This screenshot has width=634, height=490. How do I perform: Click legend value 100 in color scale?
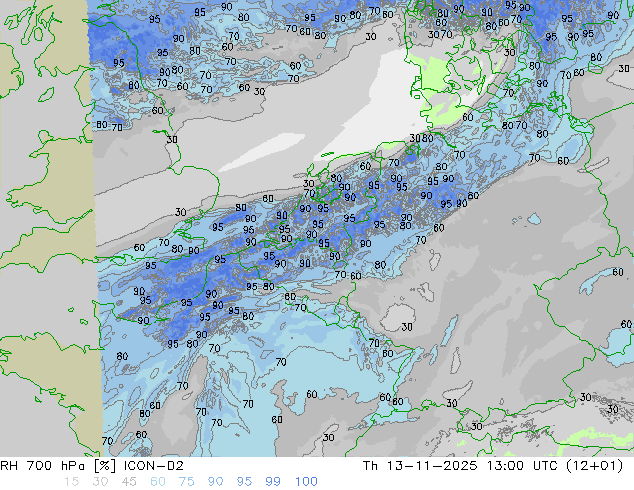click(x=306, y=482)
